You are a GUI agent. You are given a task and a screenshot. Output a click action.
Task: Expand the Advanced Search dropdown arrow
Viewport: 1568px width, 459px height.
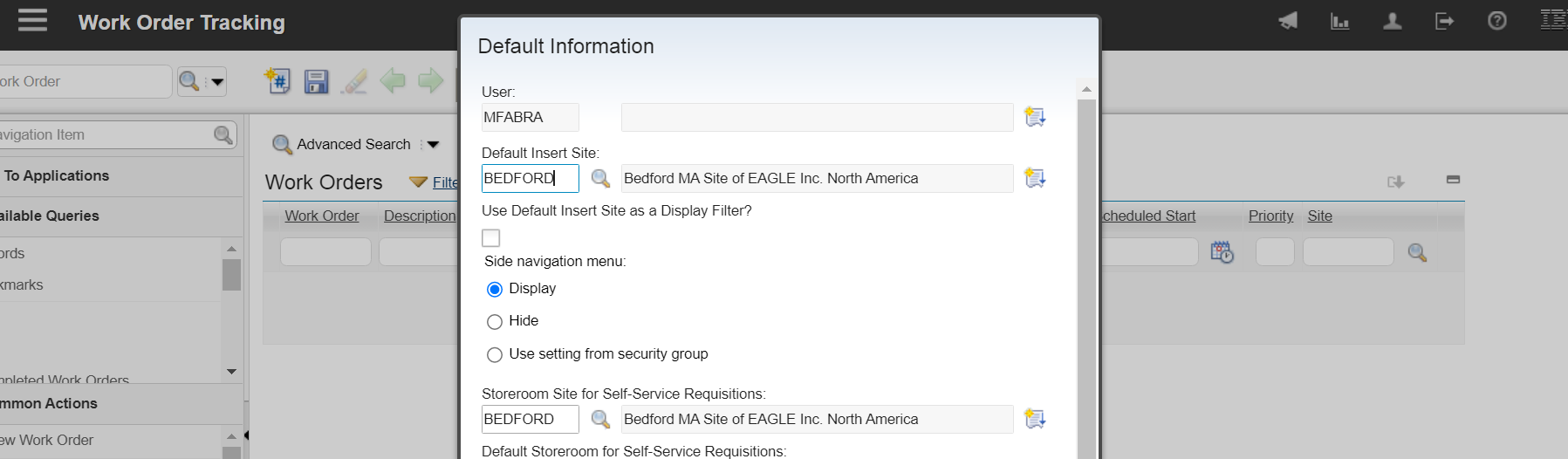pyautogui.click(x=434, y=145)
